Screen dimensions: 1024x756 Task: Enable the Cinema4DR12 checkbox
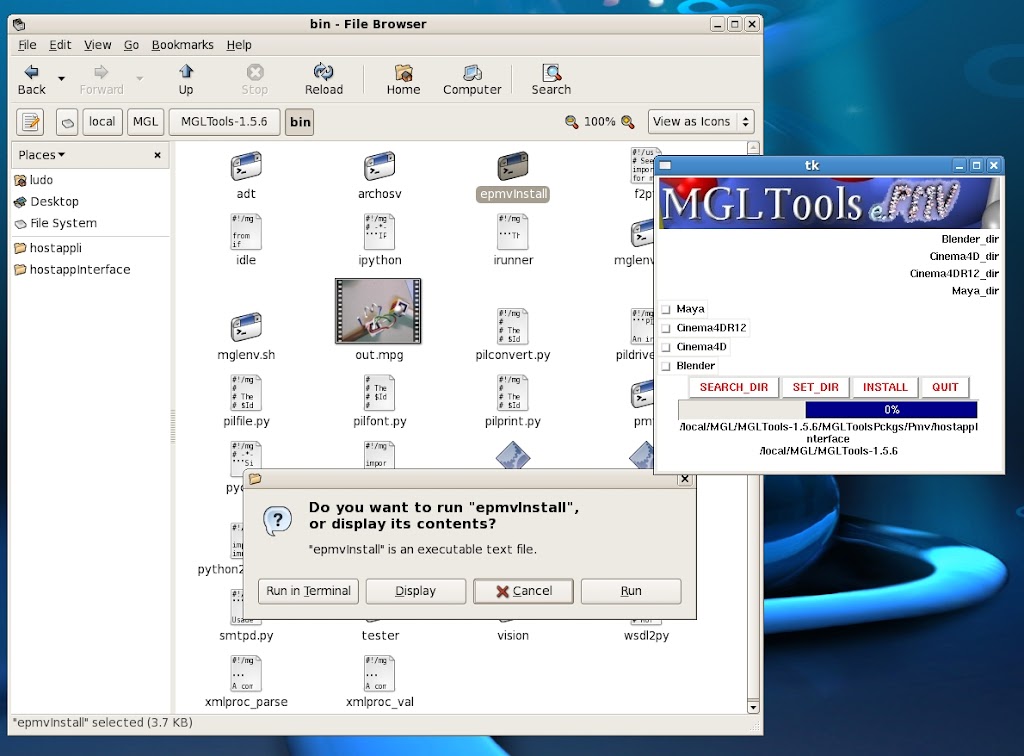[666, 328]
